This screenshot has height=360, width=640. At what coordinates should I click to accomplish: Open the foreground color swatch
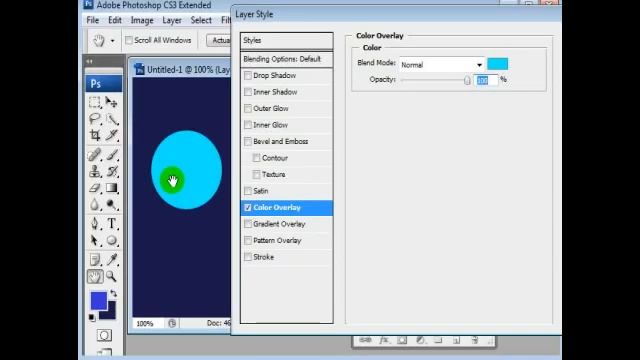click(x=98, y=300)
